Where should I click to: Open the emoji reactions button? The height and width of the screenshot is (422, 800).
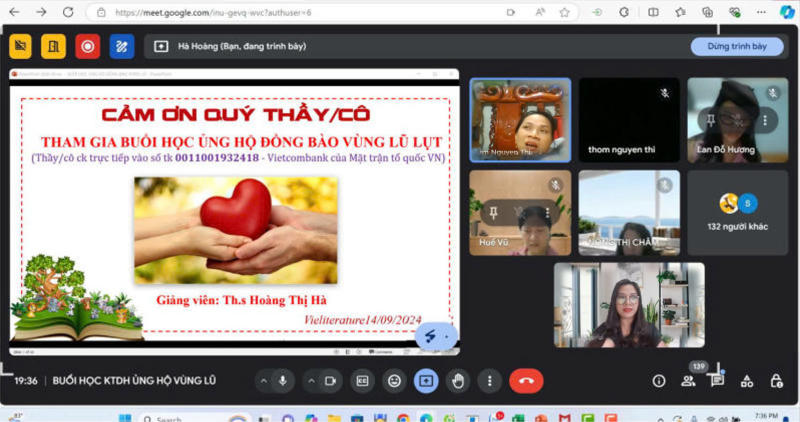pyautogui.click(x=394, y=381)
